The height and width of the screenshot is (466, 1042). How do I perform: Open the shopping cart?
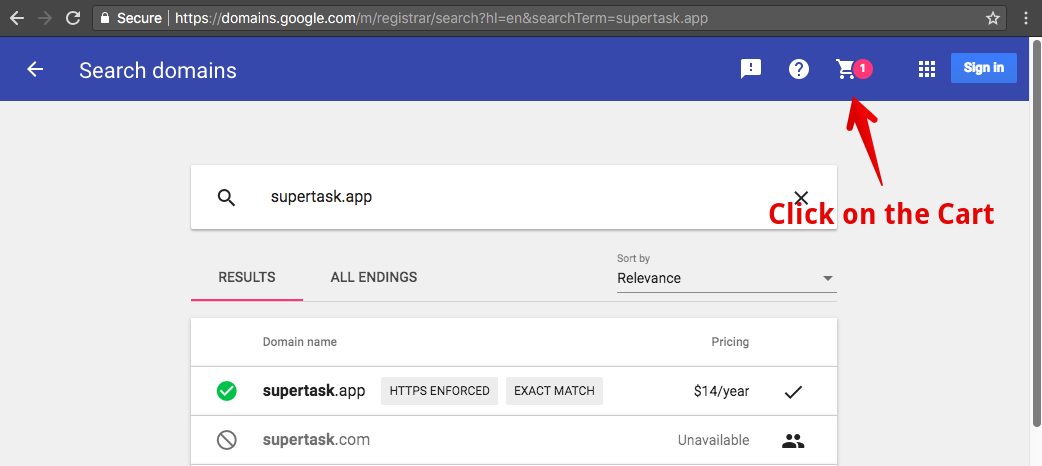click(x=846, y=68)
